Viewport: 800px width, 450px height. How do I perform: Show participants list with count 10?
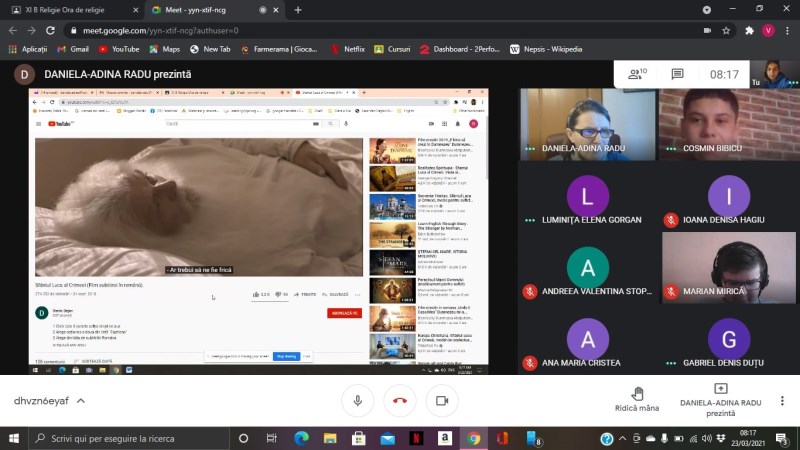[637, 74]
